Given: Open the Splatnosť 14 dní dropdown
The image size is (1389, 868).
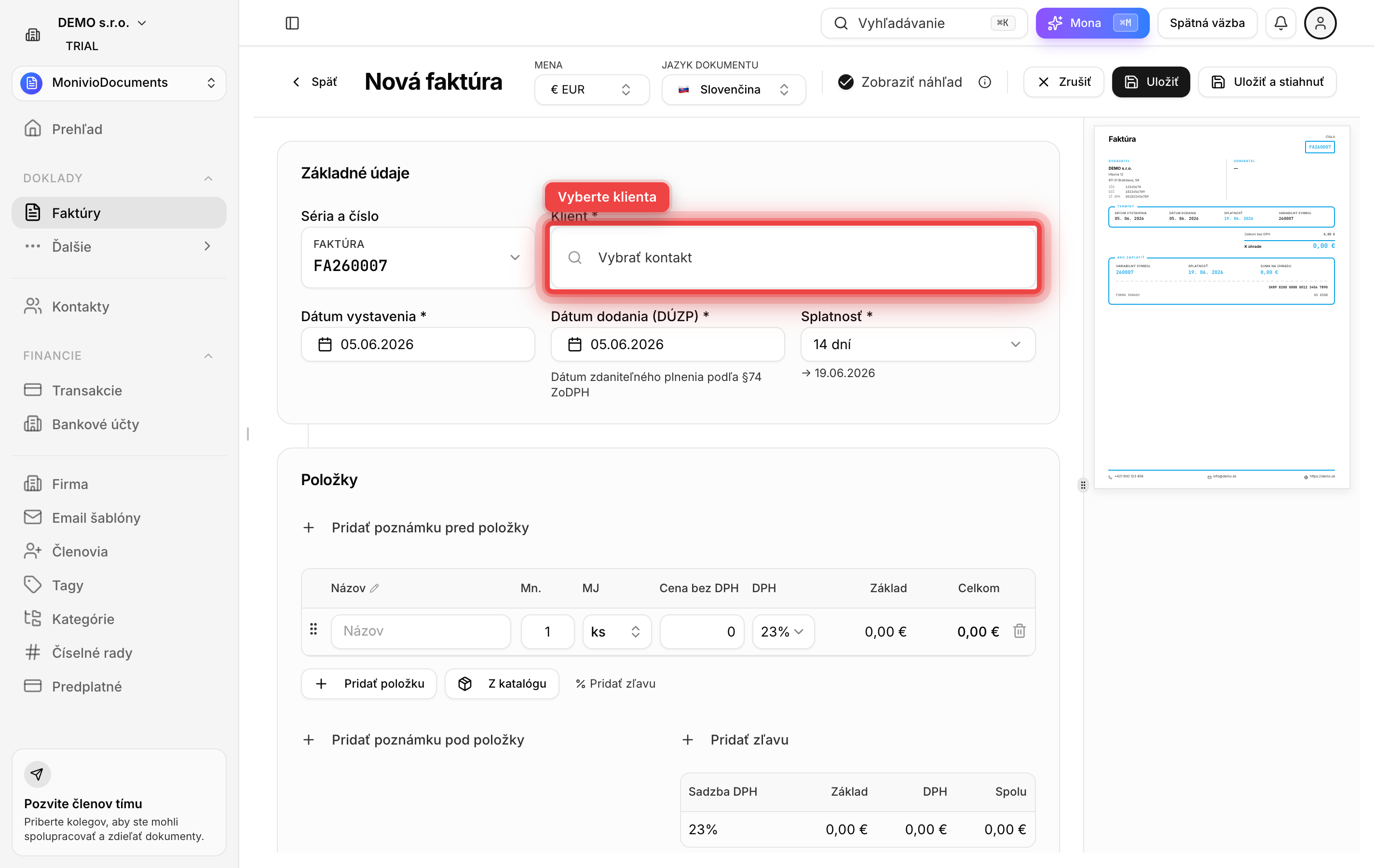Looking at the screenshot, I should coord(918,344).
